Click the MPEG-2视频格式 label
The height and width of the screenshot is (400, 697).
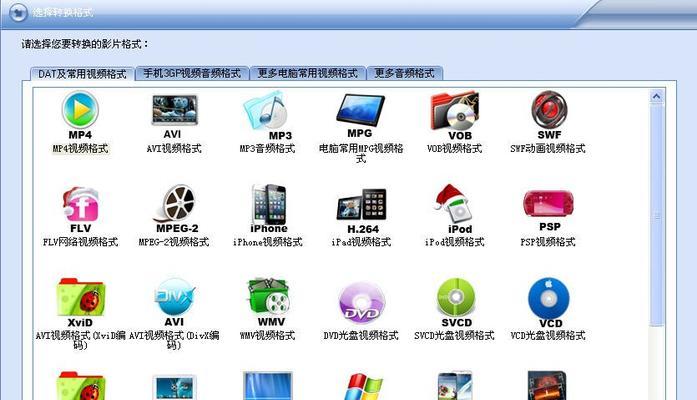click(174, 242)
